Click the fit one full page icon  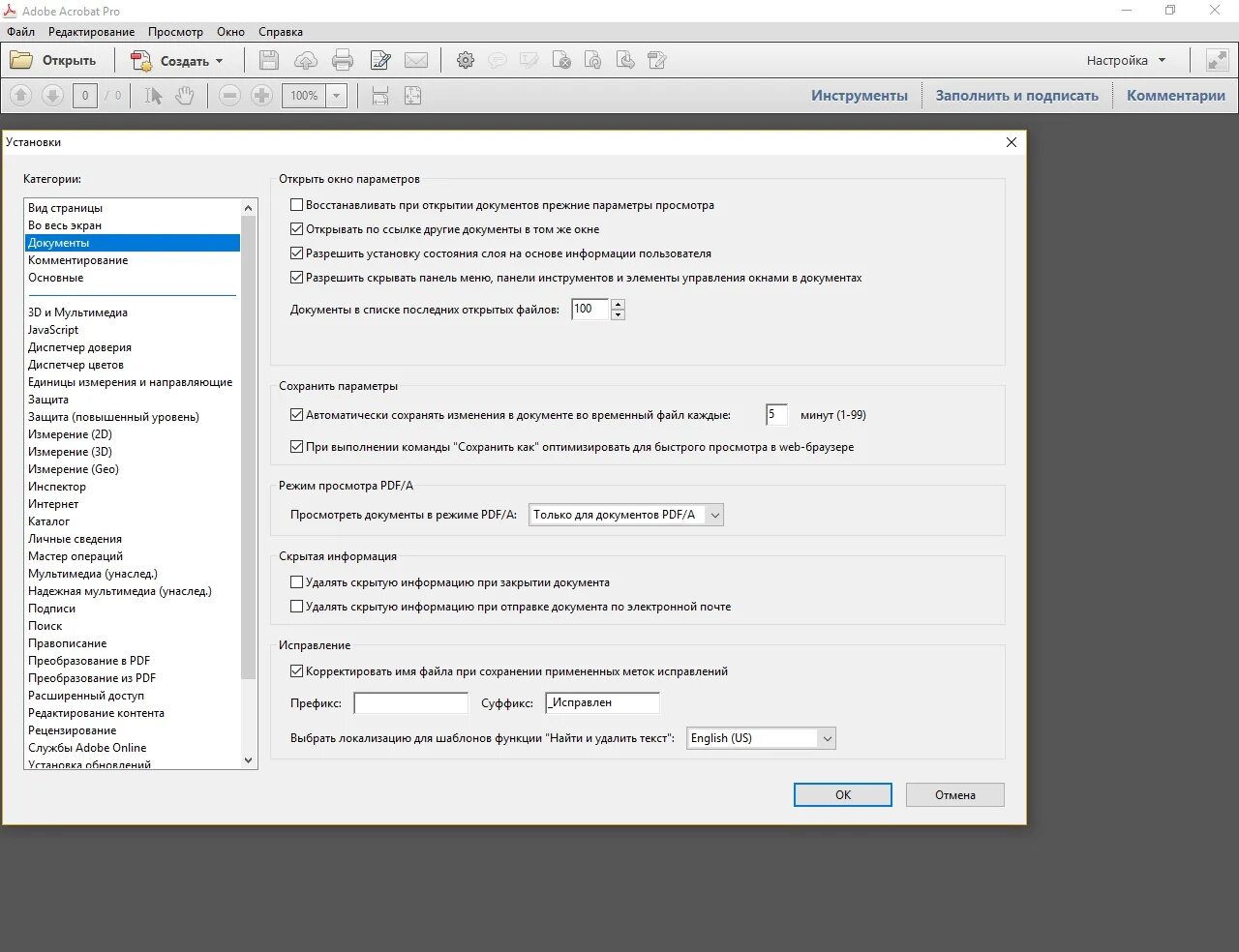pos(412,96)
